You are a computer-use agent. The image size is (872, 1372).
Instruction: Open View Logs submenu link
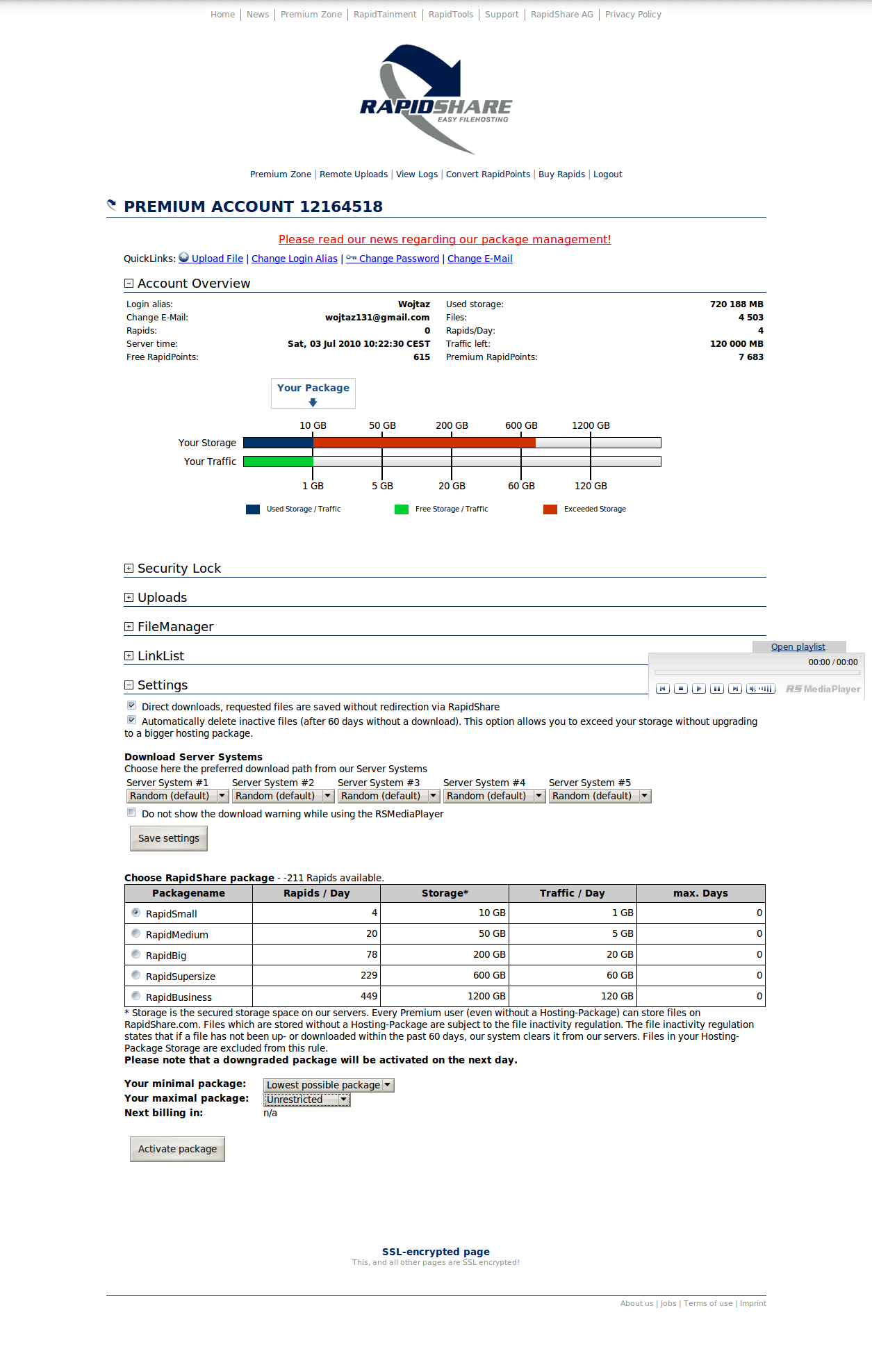point(417,174)
